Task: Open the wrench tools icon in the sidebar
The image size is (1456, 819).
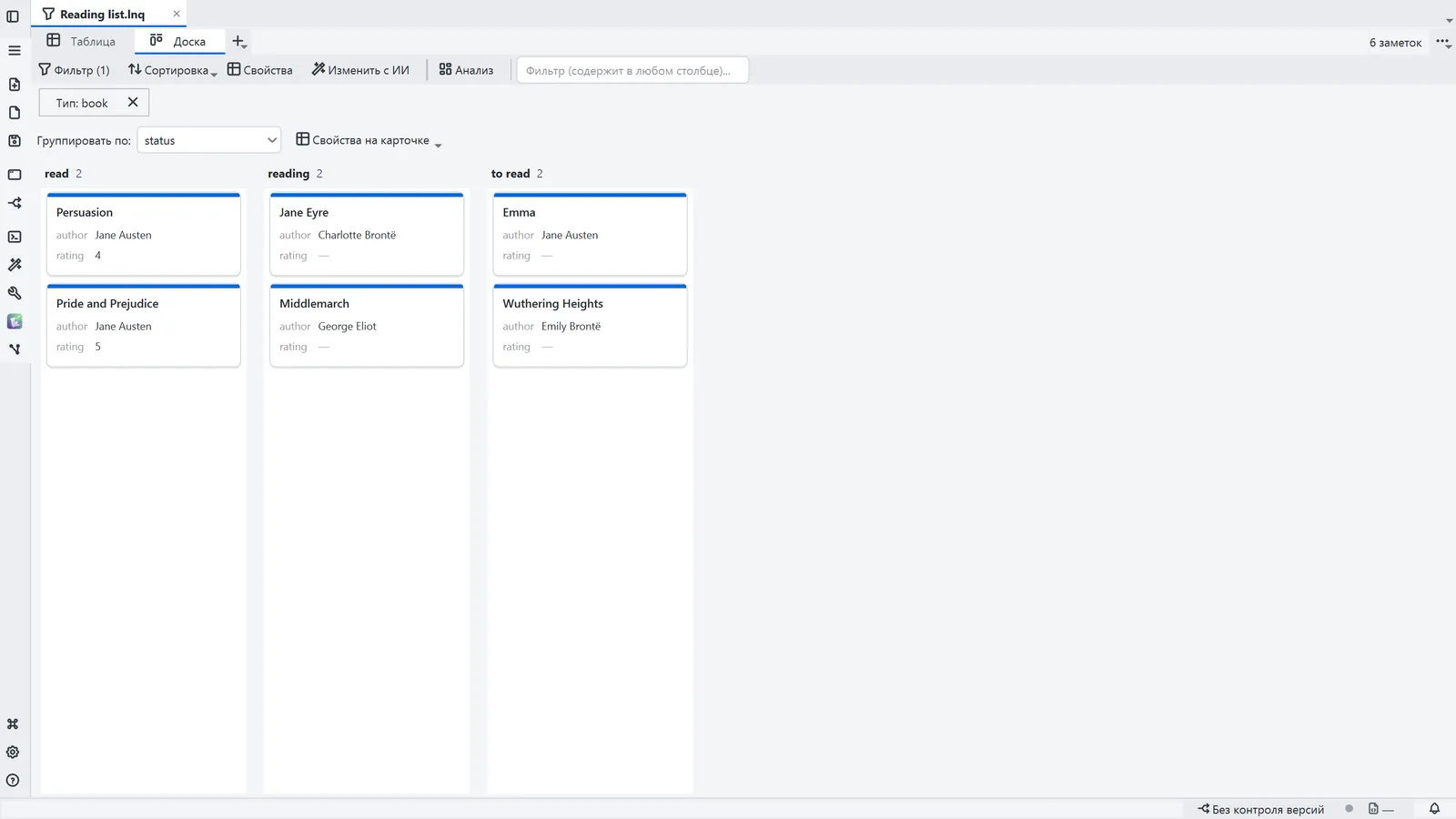Action: 15,293
